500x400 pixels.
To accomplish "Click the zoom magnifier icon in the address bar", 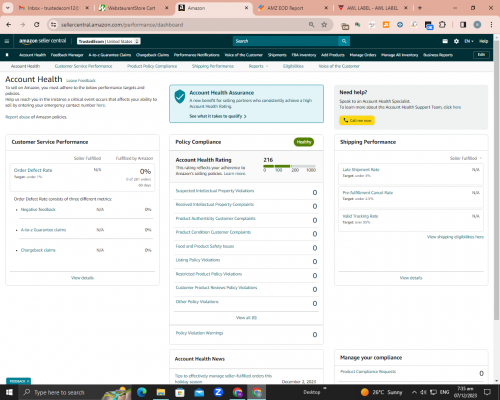I will coord(311,25).
